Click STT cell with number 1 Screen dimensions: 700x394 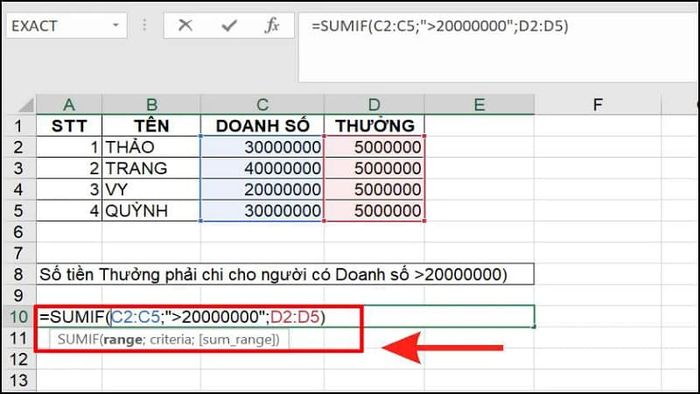[69, 147]
